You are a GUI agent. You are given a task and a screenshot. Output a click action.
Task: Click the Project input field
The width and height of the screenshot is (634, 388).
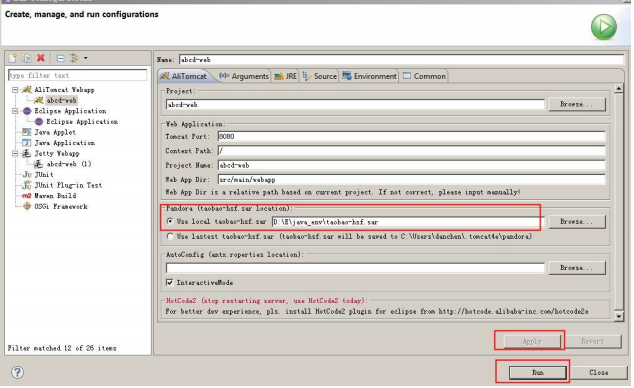(x=355, y=105)
